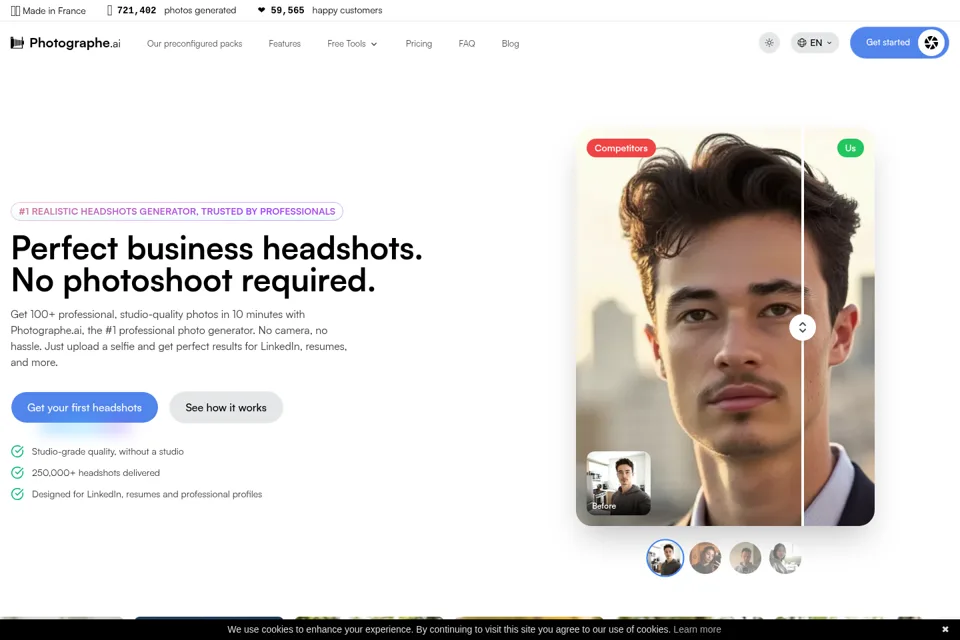
Task: Click See how it works button
Action: (226, 407)
